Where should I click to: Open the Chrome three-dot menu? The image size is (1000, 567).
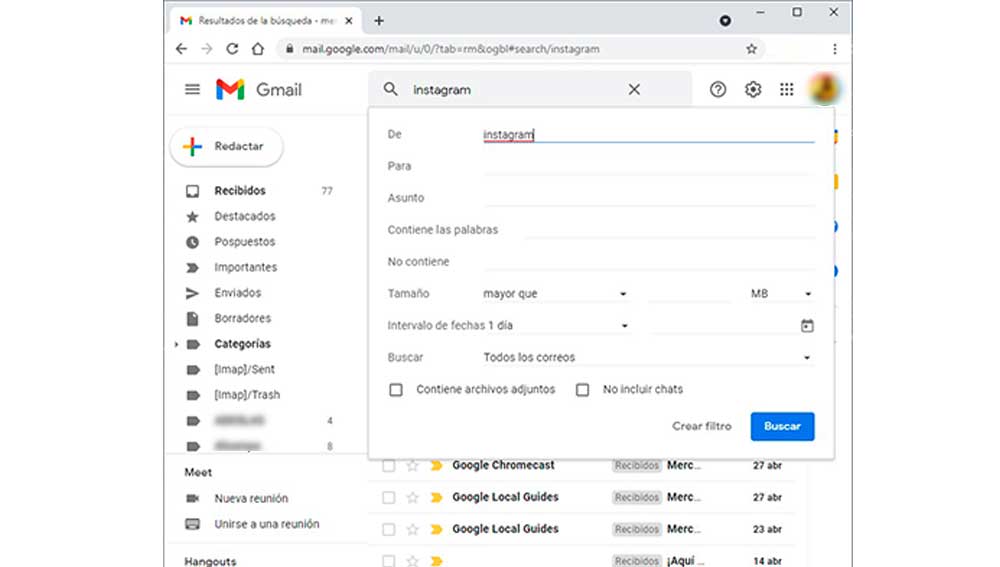[x=834, y=49]
